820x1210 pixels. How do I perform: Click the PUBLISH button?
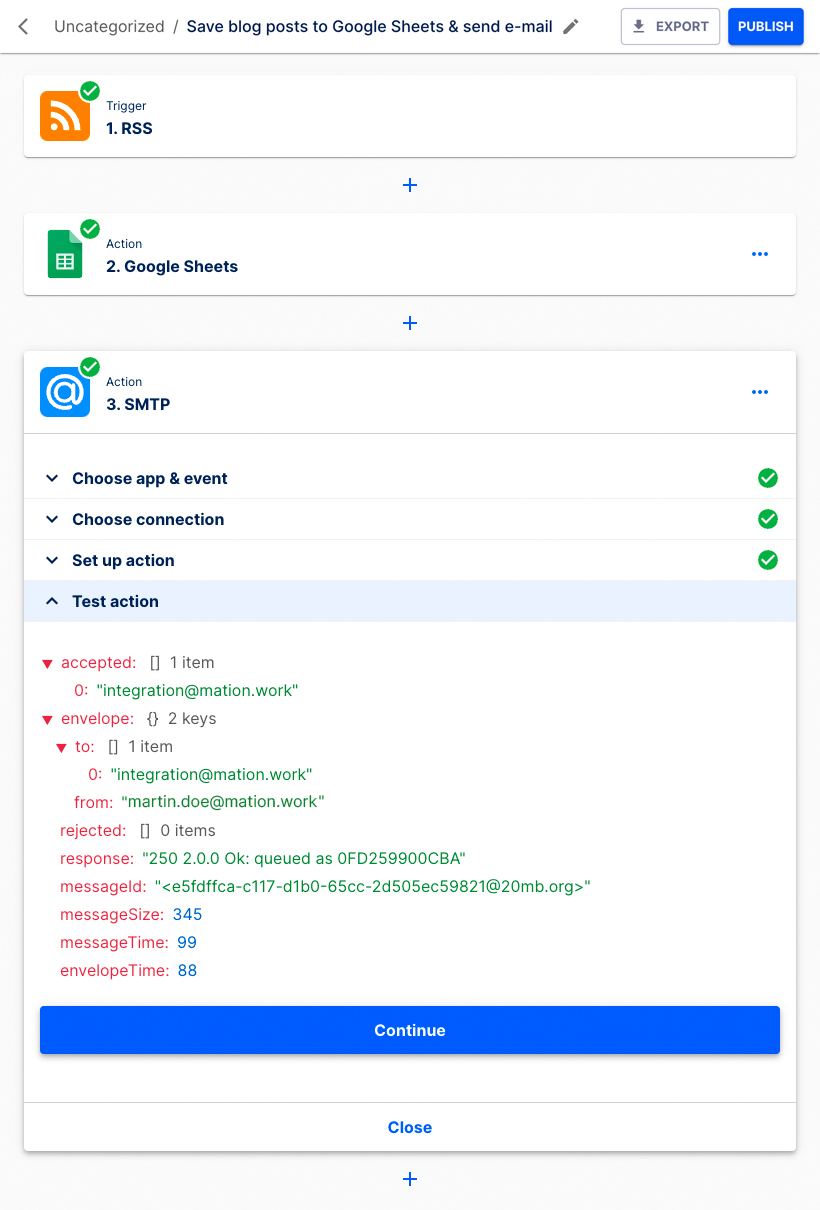point(766,26)
